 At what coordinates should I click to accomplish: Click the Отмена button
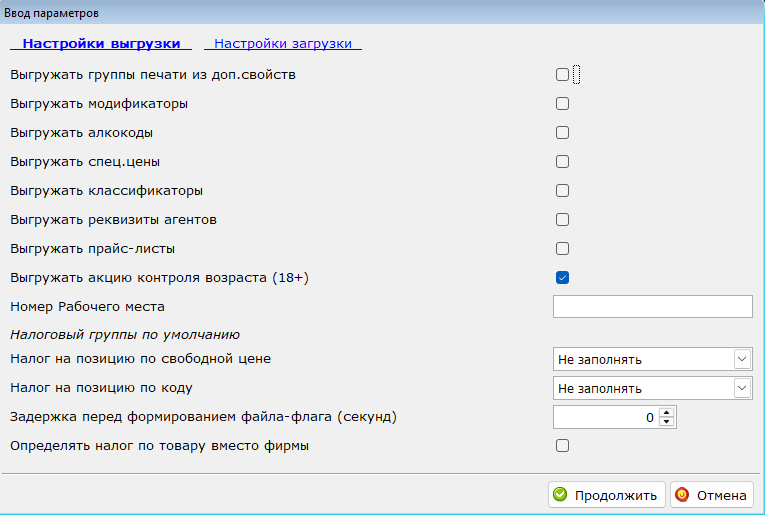tap(712, 495)
